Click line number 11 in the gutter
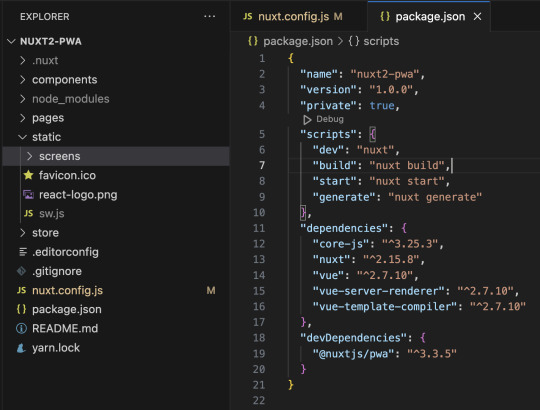This screenshot has width=540, height=410. [259, 228]
